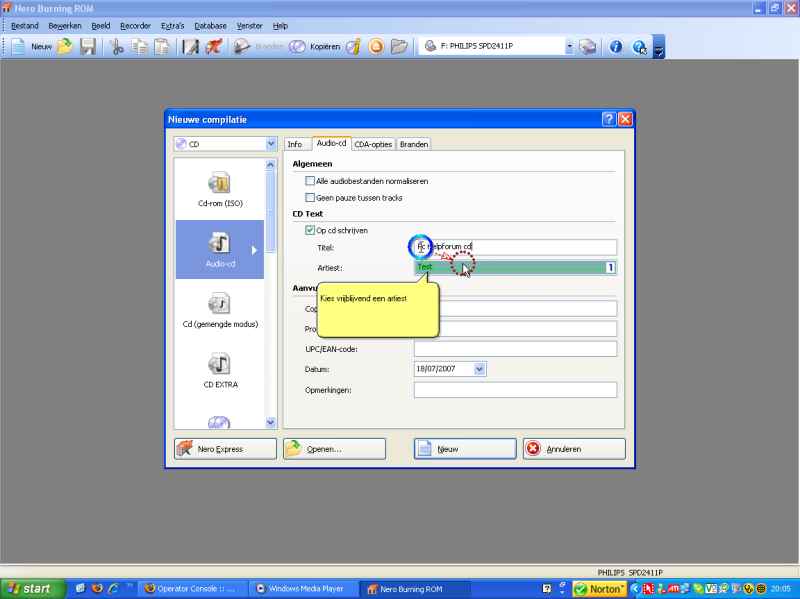
Task: Open the Bestand menu
Action: coord(24,26)
